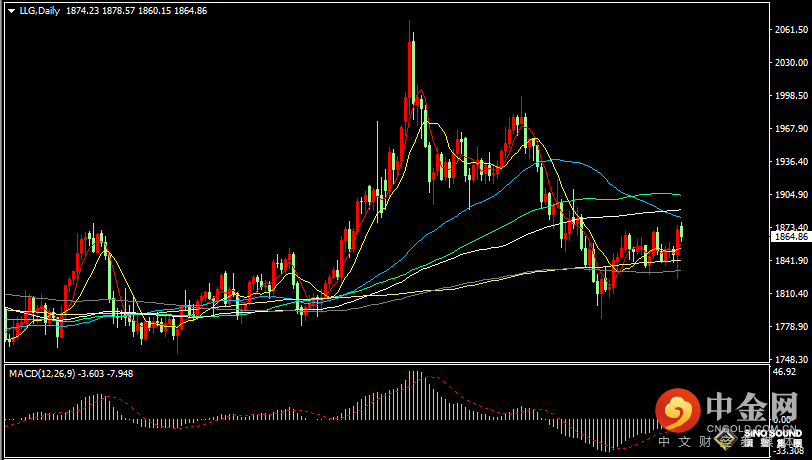Select the 1810.40 price axis label
This screenshot has width=812, height=460.
coord(791,293)
